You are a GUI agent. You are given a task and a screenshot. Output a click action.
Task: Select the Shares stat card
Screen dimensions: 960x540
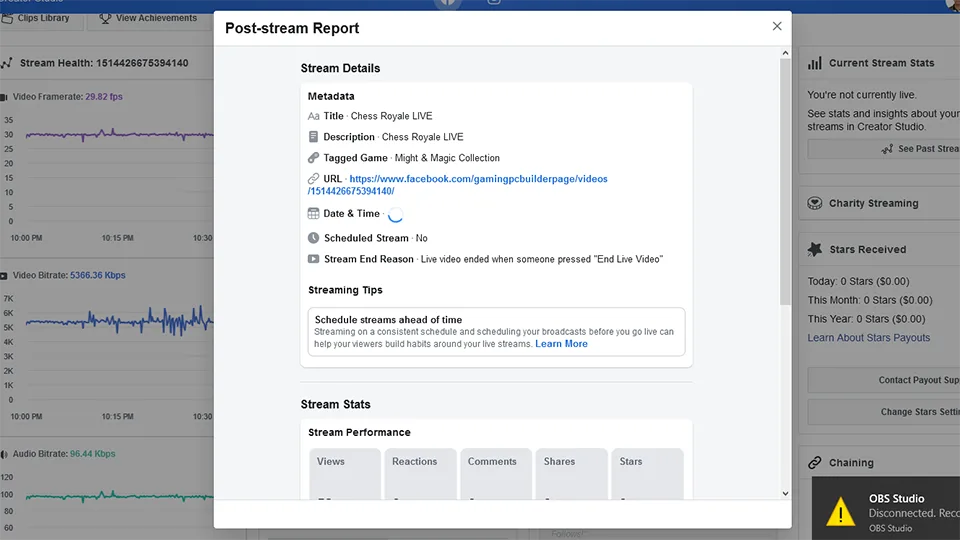572,474
